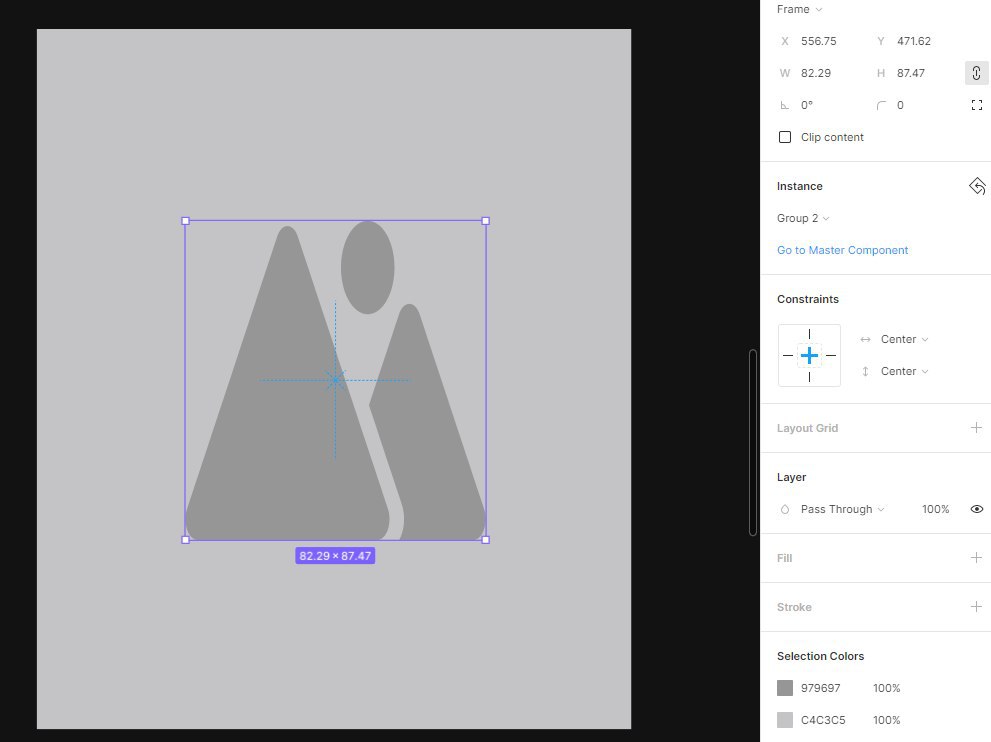Add a Stroke with plus icon
Image resolution: width=991 pixels, height=742 pixels.
(976, 607)
